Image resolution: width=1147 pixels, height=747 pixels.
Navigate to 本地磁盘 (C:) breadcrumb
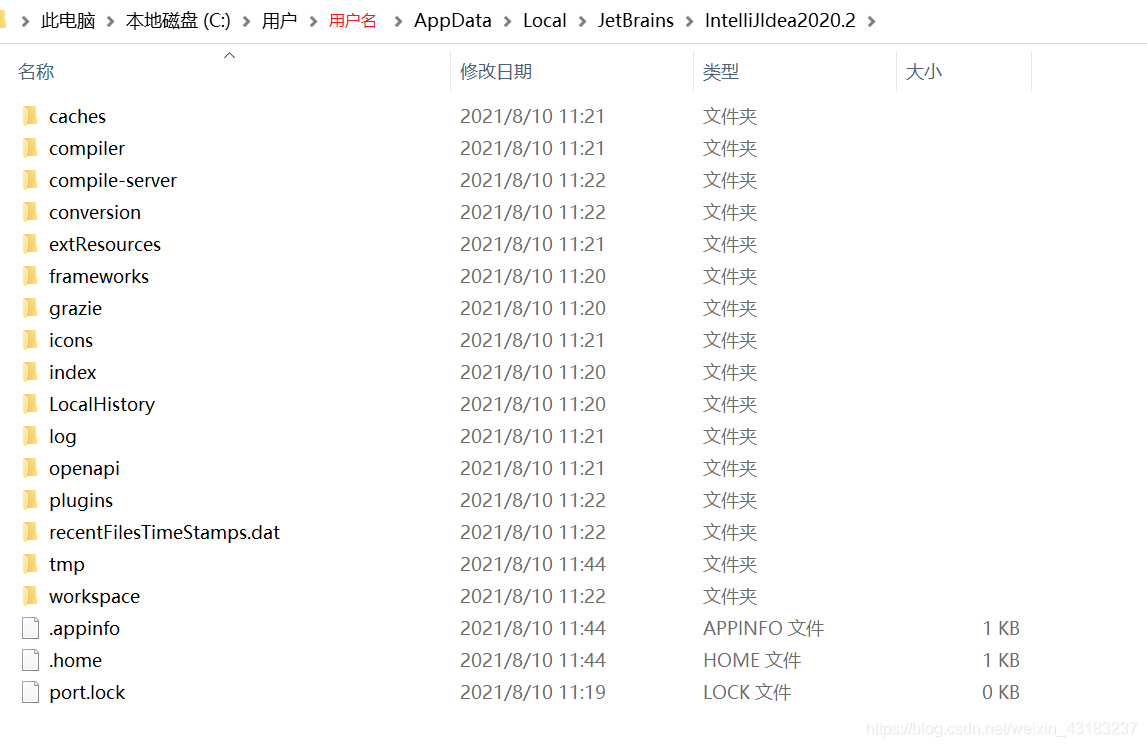pyautogui.click(x=178, y=20)
